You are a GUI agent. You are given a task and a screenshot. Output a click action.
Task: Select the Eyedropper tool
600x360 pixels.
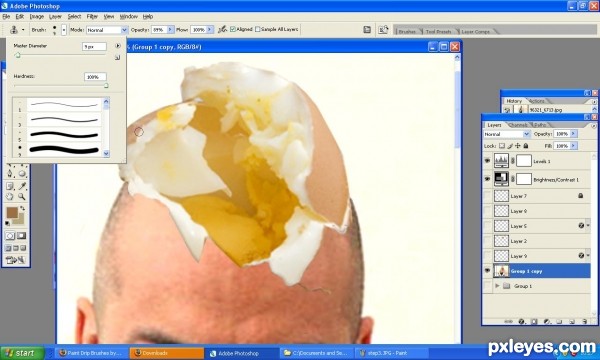(22, 186)
